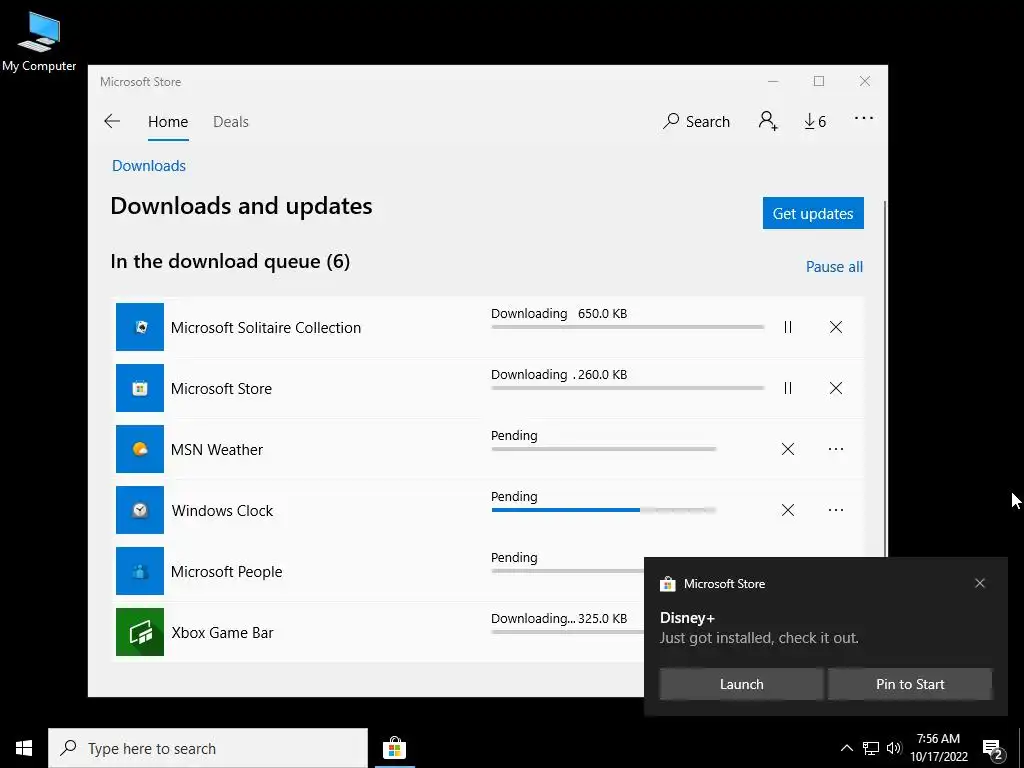This screenshot has width=1024, height=768.
Task: Click Solitaire Collection download progress bar
Action: tap(628, 327)
